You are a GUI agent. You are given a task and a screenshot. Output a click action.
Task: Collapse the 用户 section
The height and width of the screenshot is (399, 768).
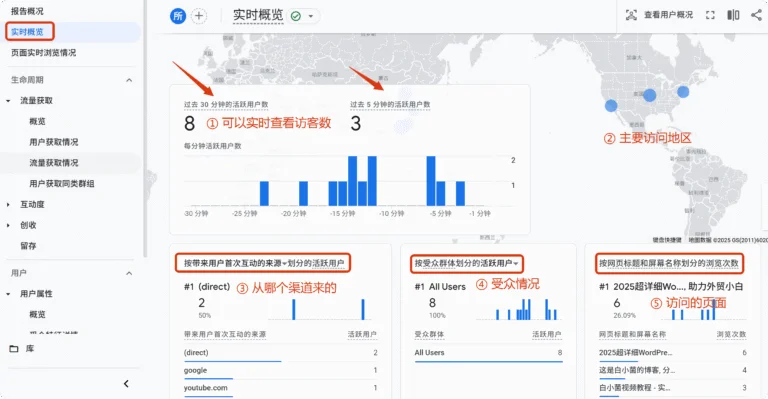coord(129,273)
